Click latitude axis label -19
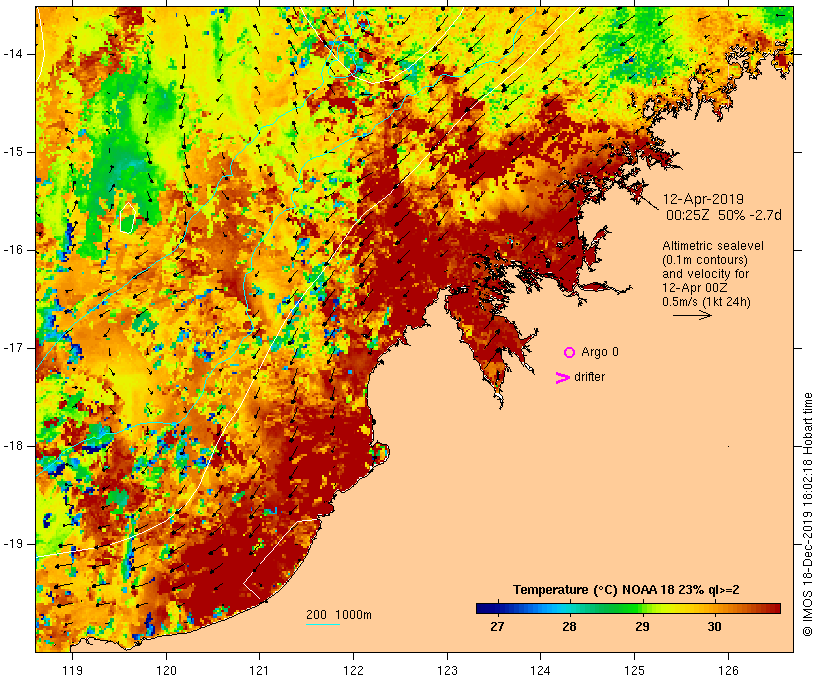Image resolution: width=820 pixels, height=680 pixels. [x=12, y=544]
